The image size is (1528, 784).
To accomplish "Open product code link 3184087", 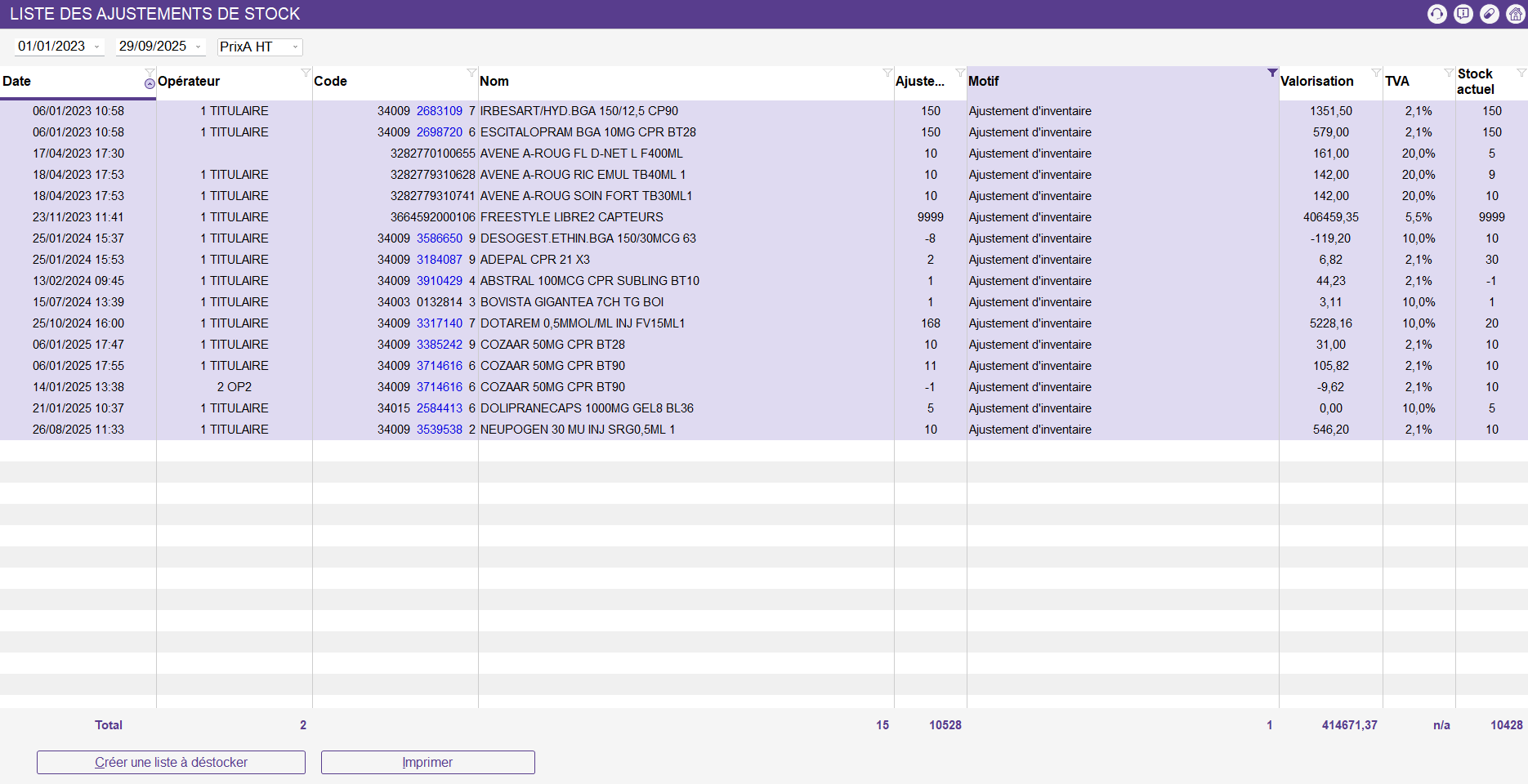I will click(x=440, y=260).
